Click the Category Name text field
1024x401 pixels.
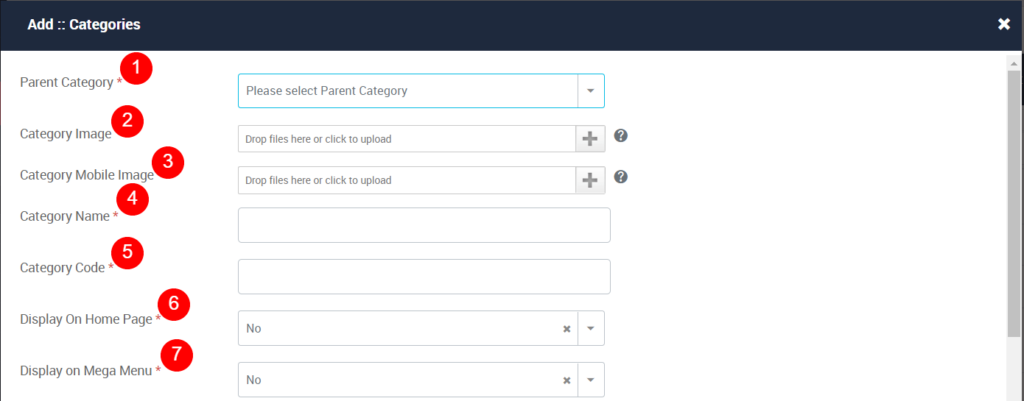424,225
